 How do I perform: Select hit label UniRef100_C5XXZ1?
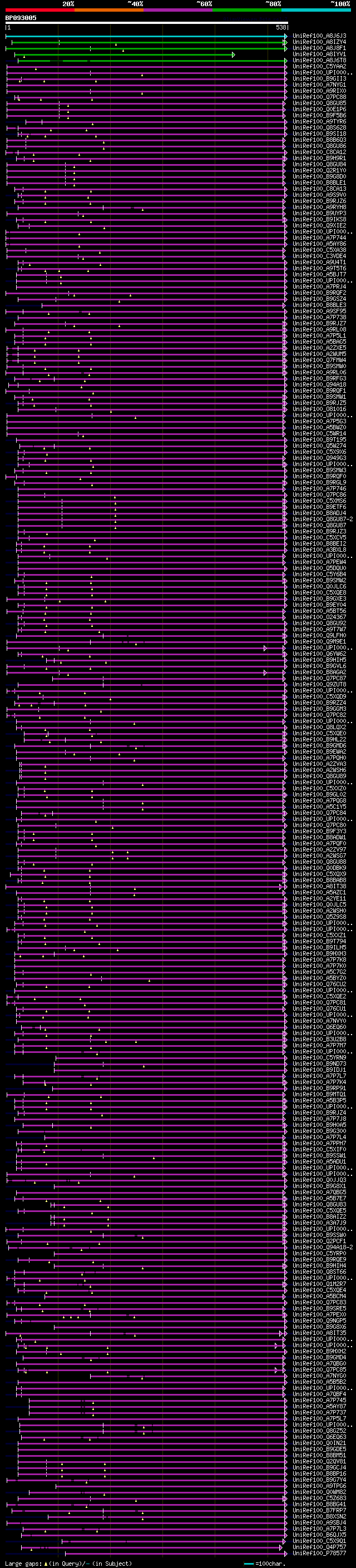pyautogui.click(x=319, y=935)
